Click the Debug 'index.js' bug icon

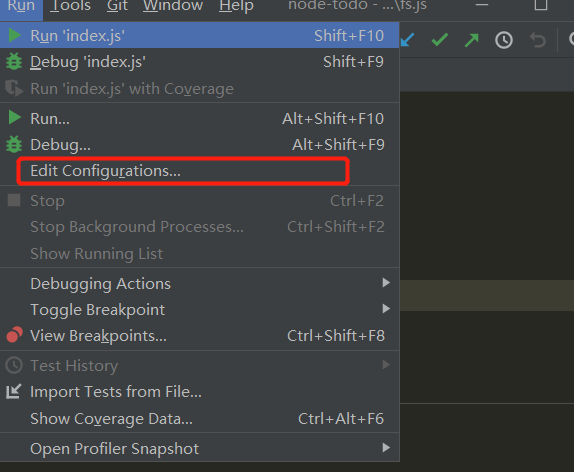[x=14, y=62]
